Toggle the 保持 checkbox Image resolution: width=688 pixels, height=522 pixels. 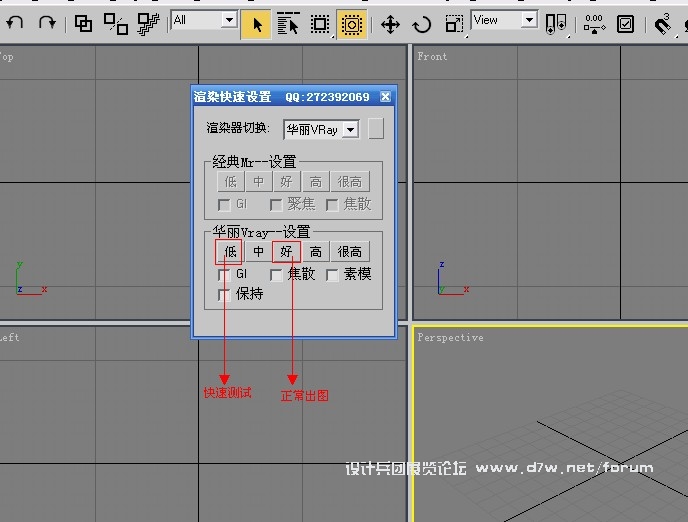224,295
